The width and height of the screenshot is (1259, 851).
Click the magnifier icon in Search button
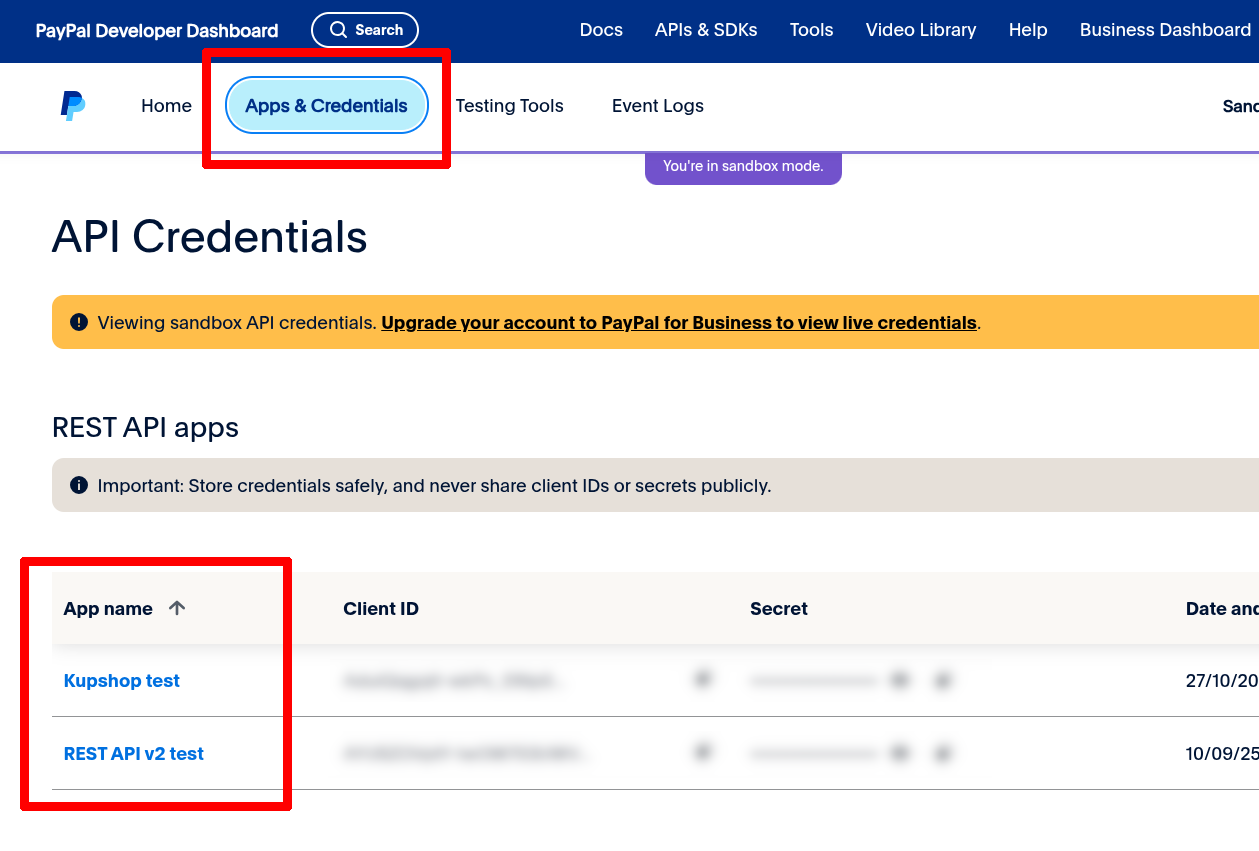(x=339, y=30)
